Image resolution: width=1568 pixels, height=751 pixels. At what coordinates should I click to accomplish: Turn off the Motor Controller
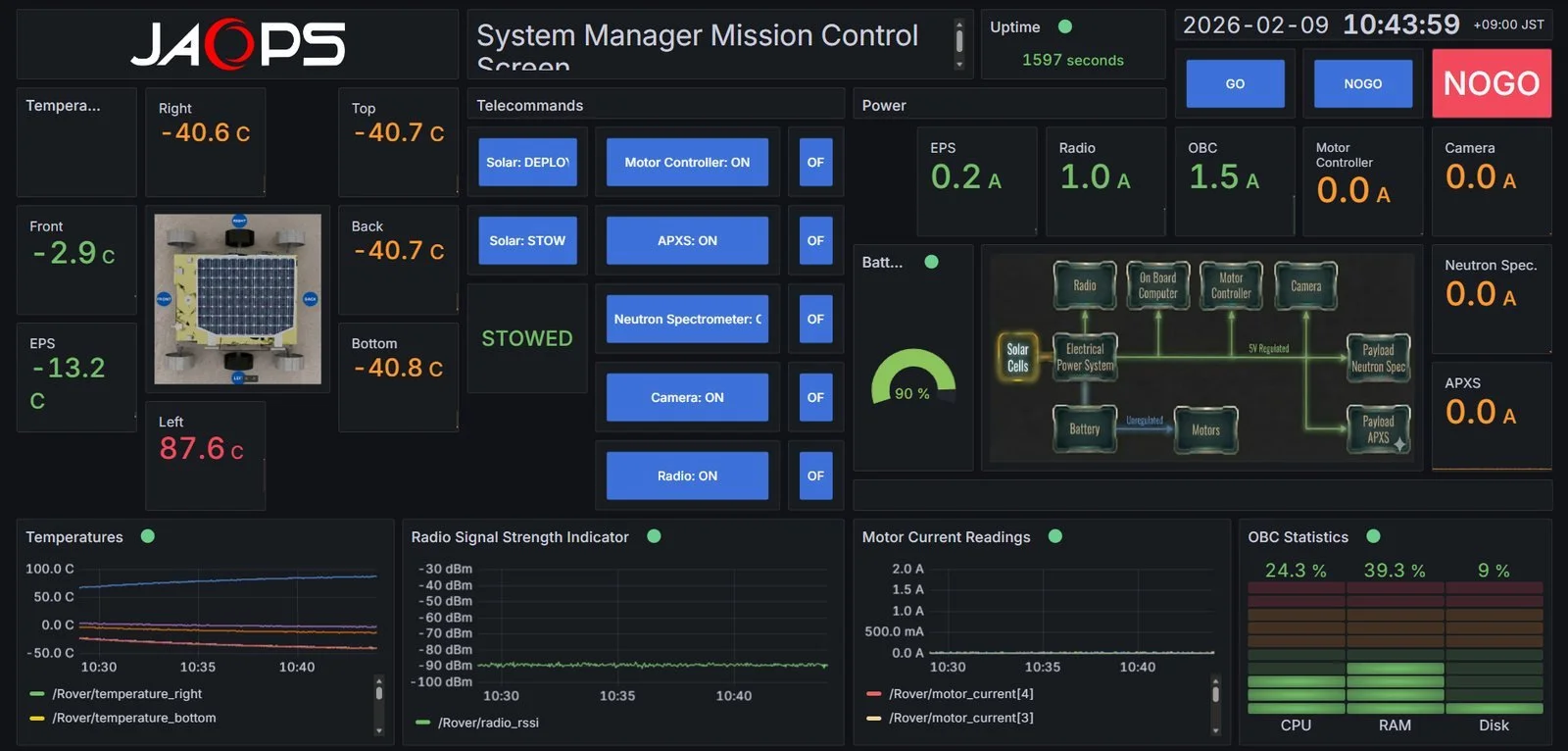pyautogui.click(x=815, y=162)
